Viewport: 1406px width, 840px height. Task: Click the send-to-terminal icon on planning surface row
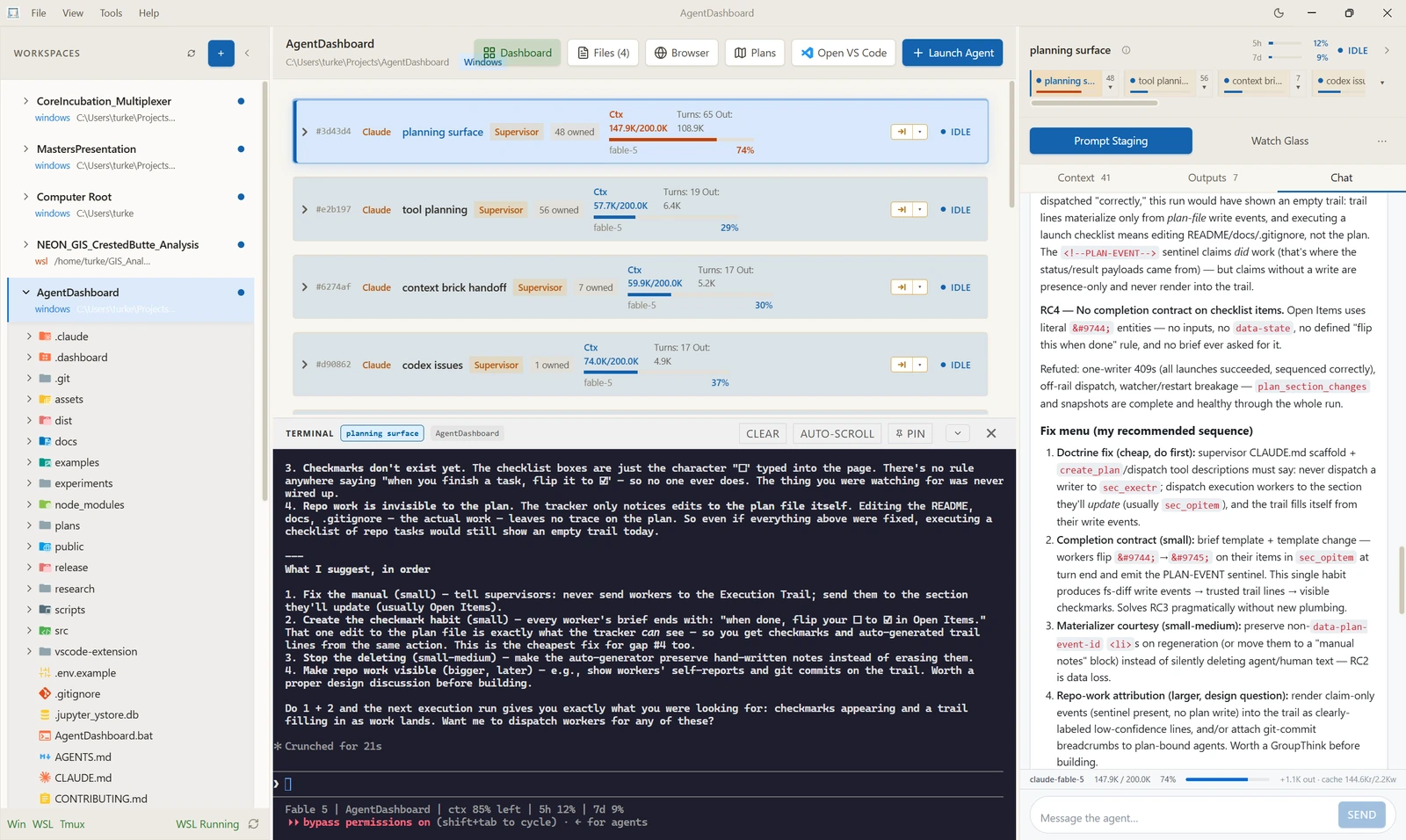click(x=902, y=132)
